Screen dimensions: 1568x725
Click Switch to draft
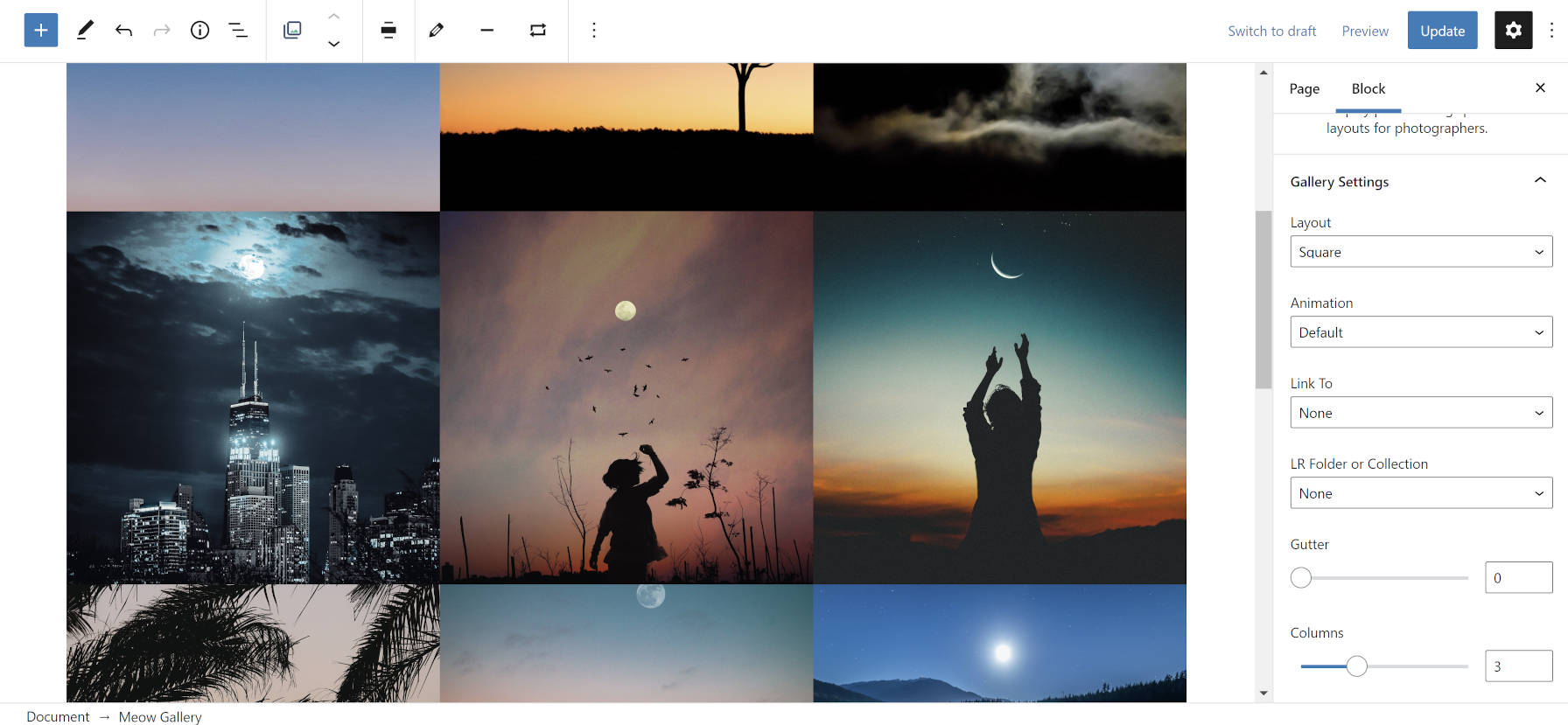[x=1272, y=31]
